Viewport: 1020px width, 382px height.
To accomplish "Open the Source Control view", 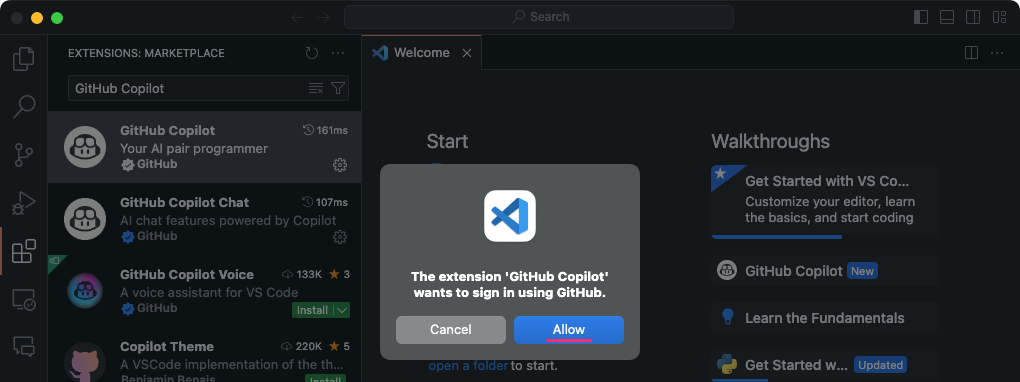I will [24, 155].
